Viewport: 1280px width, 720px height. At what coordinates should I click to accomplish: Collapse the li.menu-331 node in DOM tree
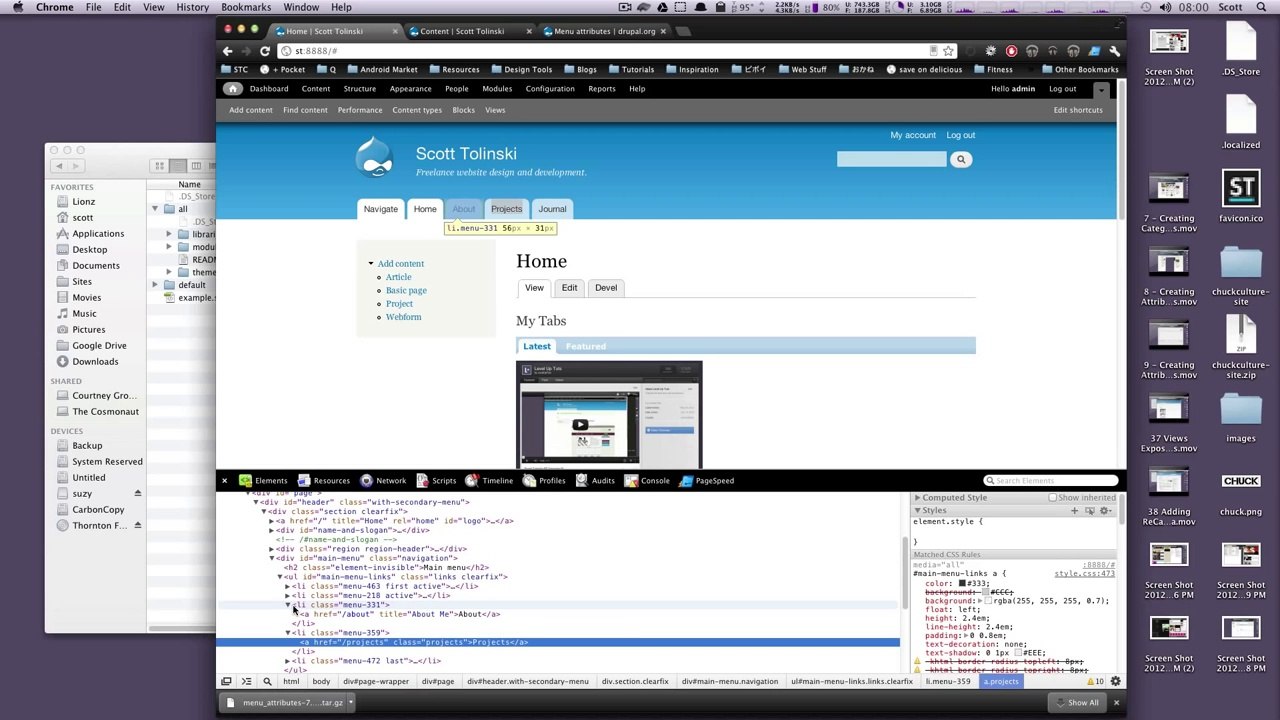point(288,605)
